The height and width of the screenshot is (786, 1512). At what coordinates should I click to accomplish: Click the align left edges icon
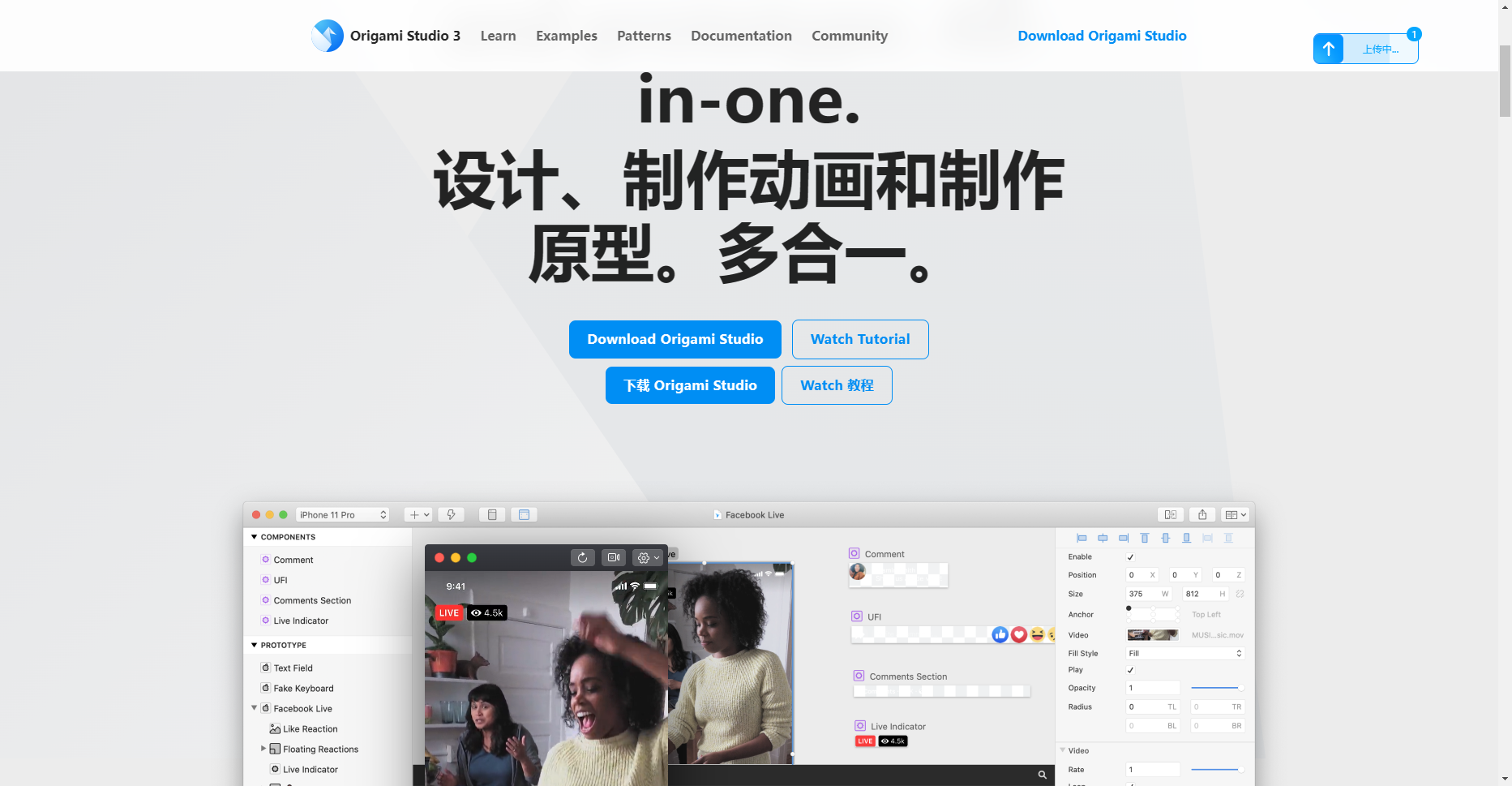[x=1082, y=538]
